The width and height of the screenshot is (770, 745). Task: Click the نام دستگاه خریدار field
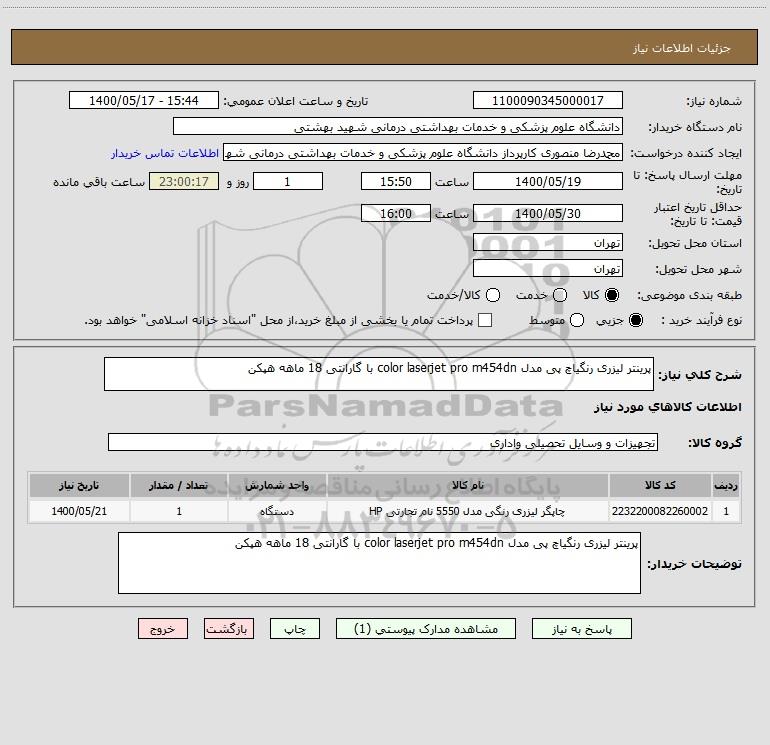[x=398, y=127]
